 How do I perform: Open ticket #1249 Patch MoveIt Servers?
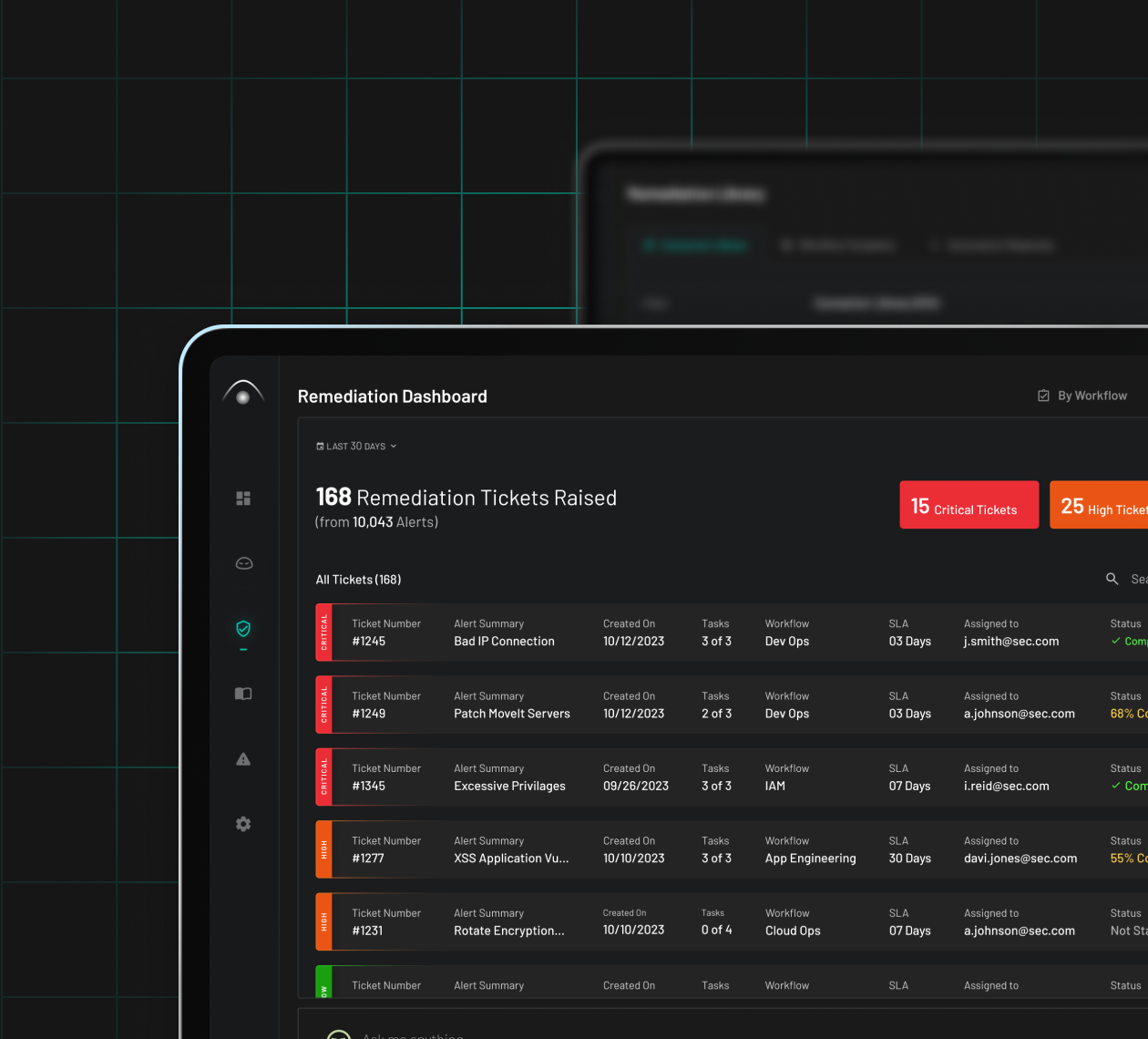(x=511, y=714)
